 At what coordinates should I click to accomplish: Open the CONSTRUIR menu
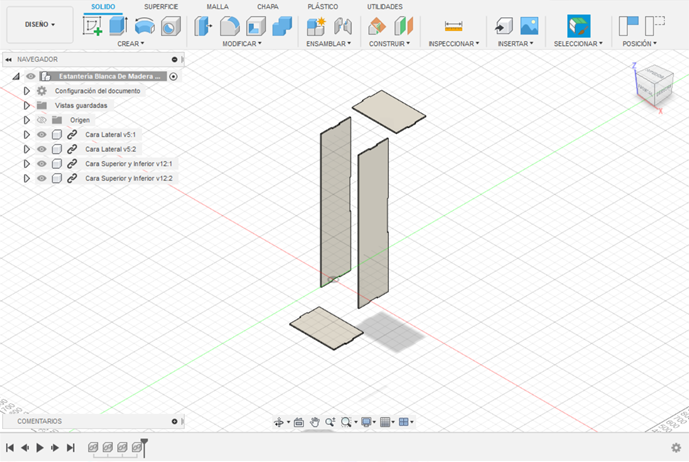click(389, 44)
